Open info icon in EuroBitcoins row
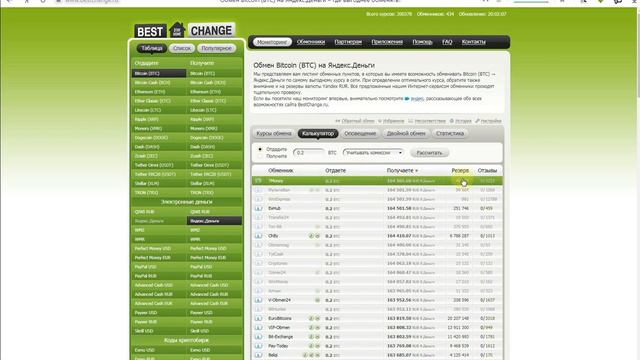Viewport: 640px width, 360px height. tap(258, 318)
